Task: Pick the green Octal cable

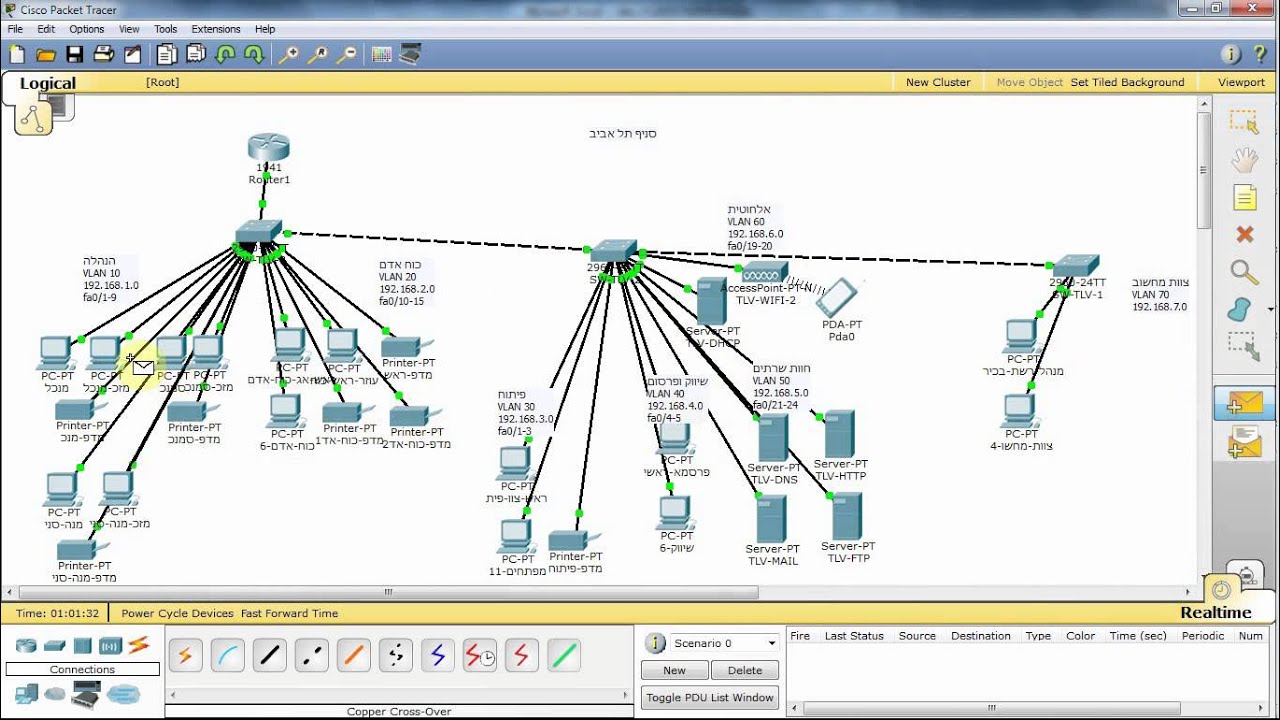Action: (x=563, y=656)
